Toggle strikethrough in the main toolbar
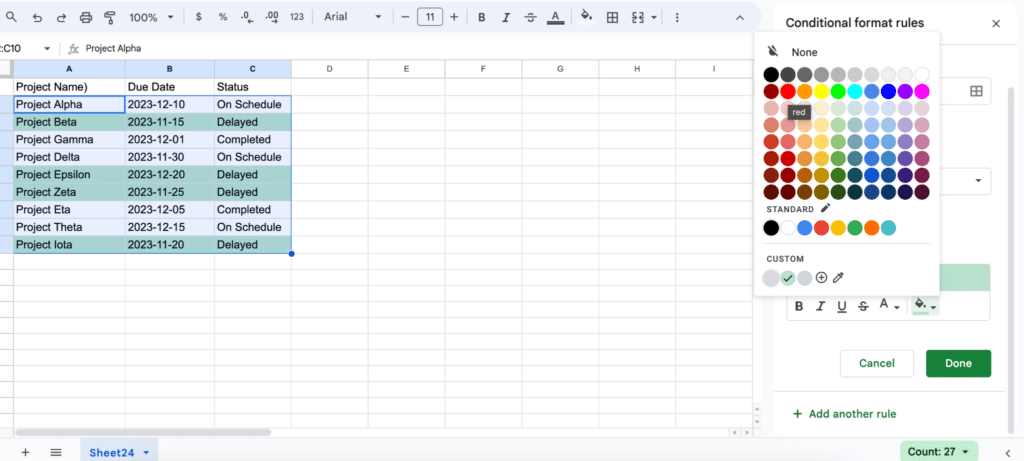The width and height of the screenshot is (1024, 461). 530,18
